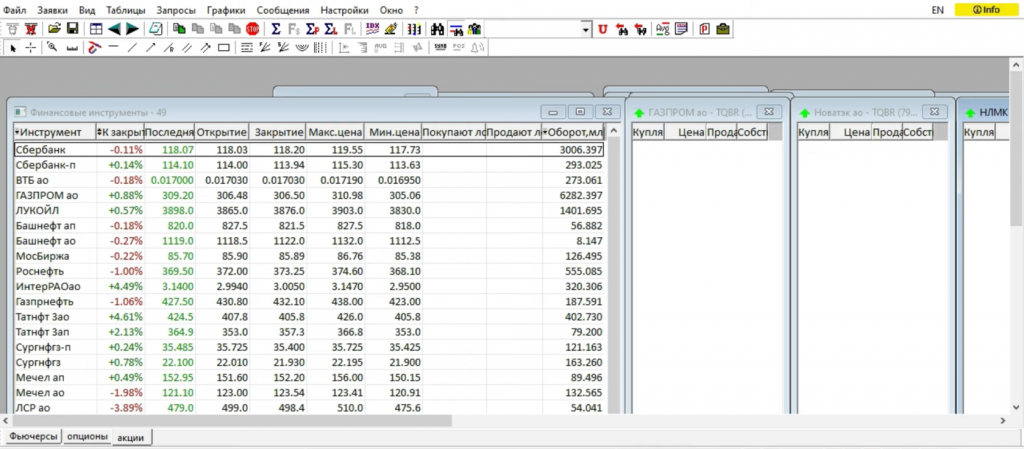1024x449 pixels.
Task: Toggle the red magnet snap tool
Action: click(95, 48)
